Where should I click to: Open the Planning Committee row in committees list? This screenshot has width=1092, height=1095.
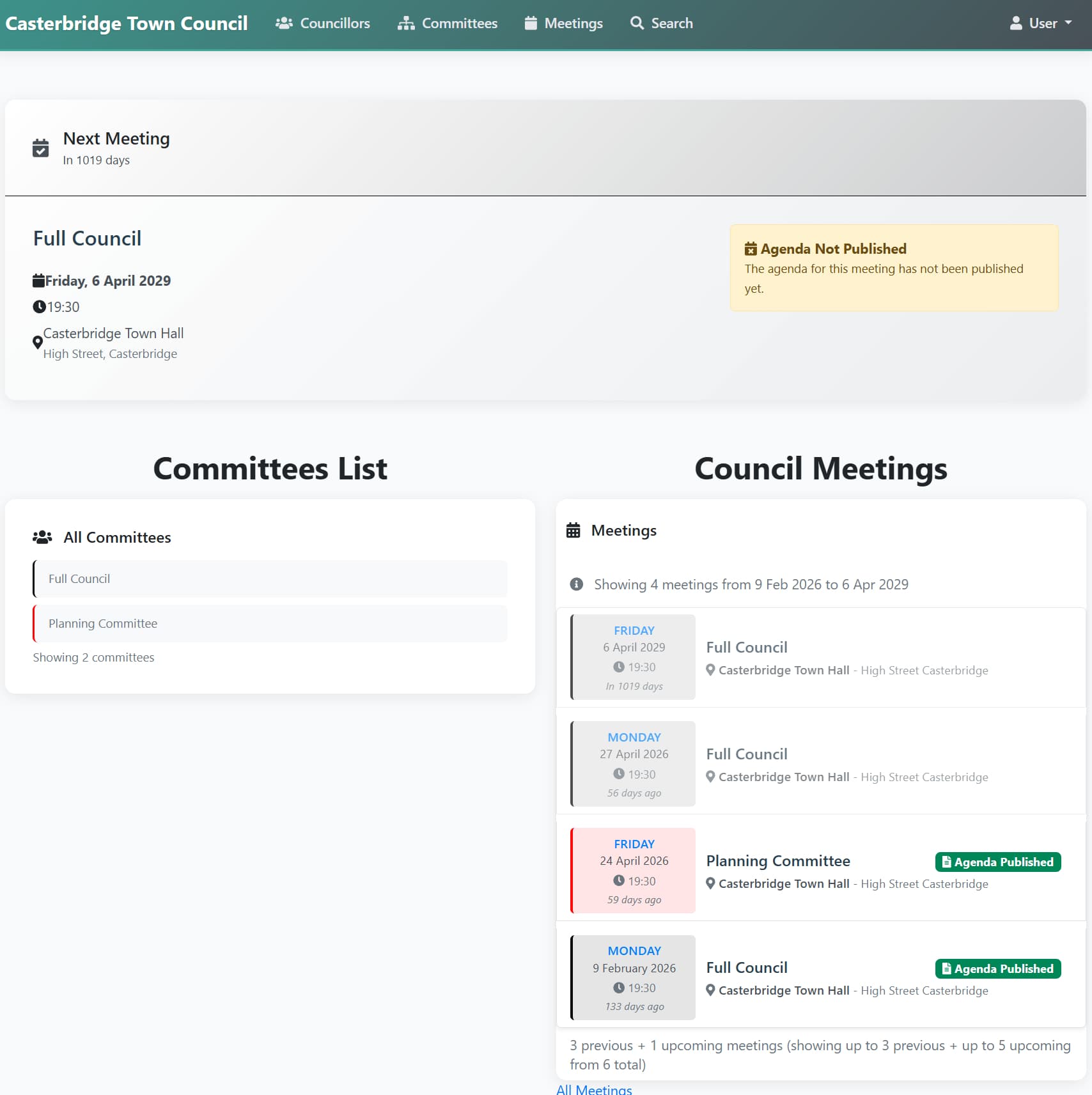point(270,624)
